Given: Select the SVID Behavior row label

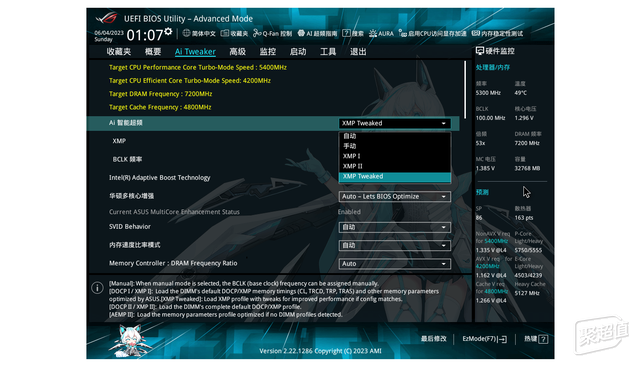Looking at the screenshot, I should pos(130,226).
